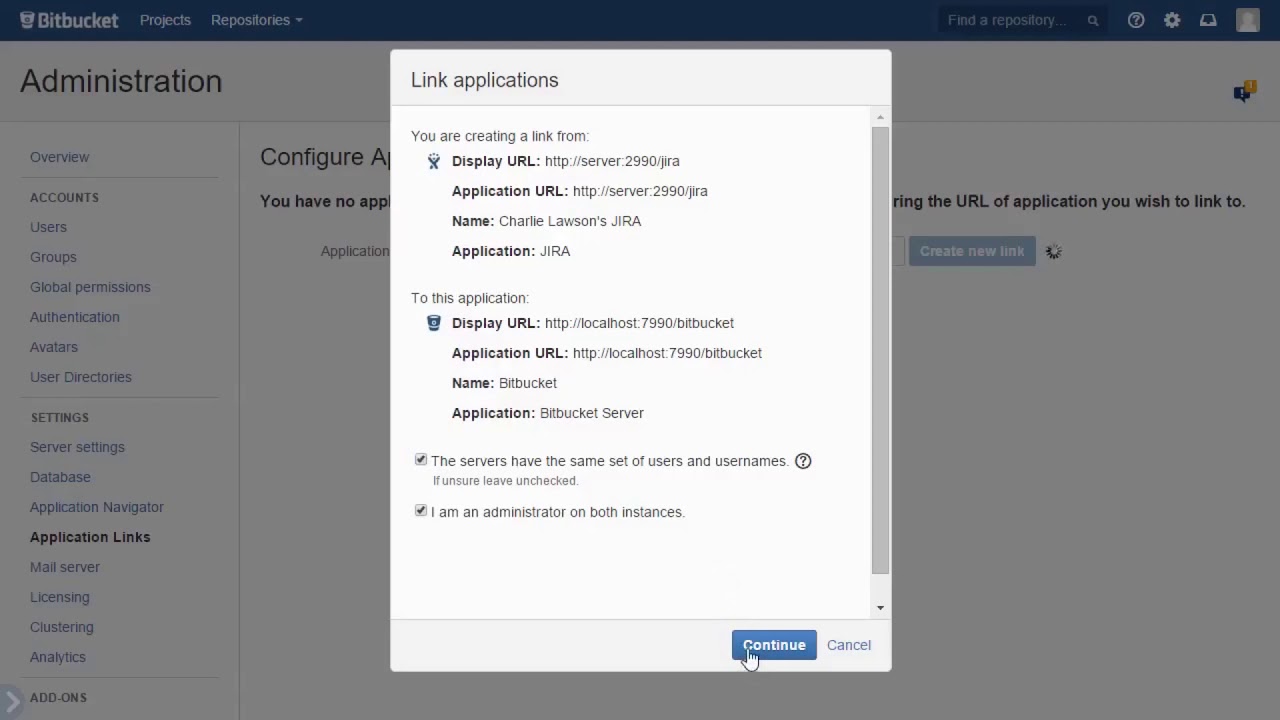Toggle 'servers have the same set of users' checkbox
Viewport: 1280px width, 720px height.
click(x=421, y=460)
